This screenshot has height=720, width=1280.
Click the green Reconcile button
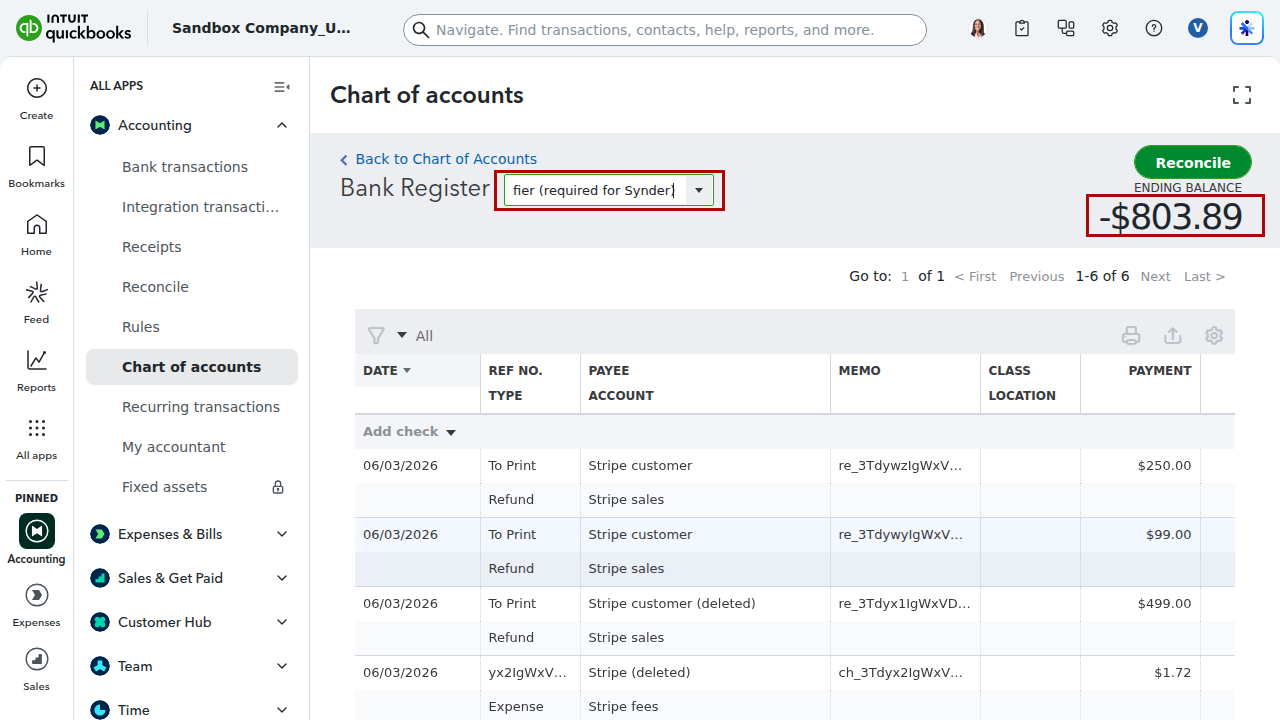point(1193,163)
